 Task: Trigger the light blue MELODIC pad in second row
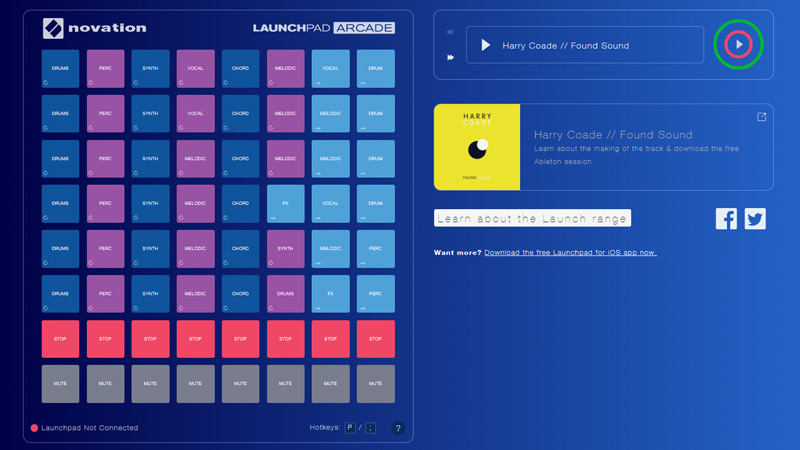coord(331,113)
